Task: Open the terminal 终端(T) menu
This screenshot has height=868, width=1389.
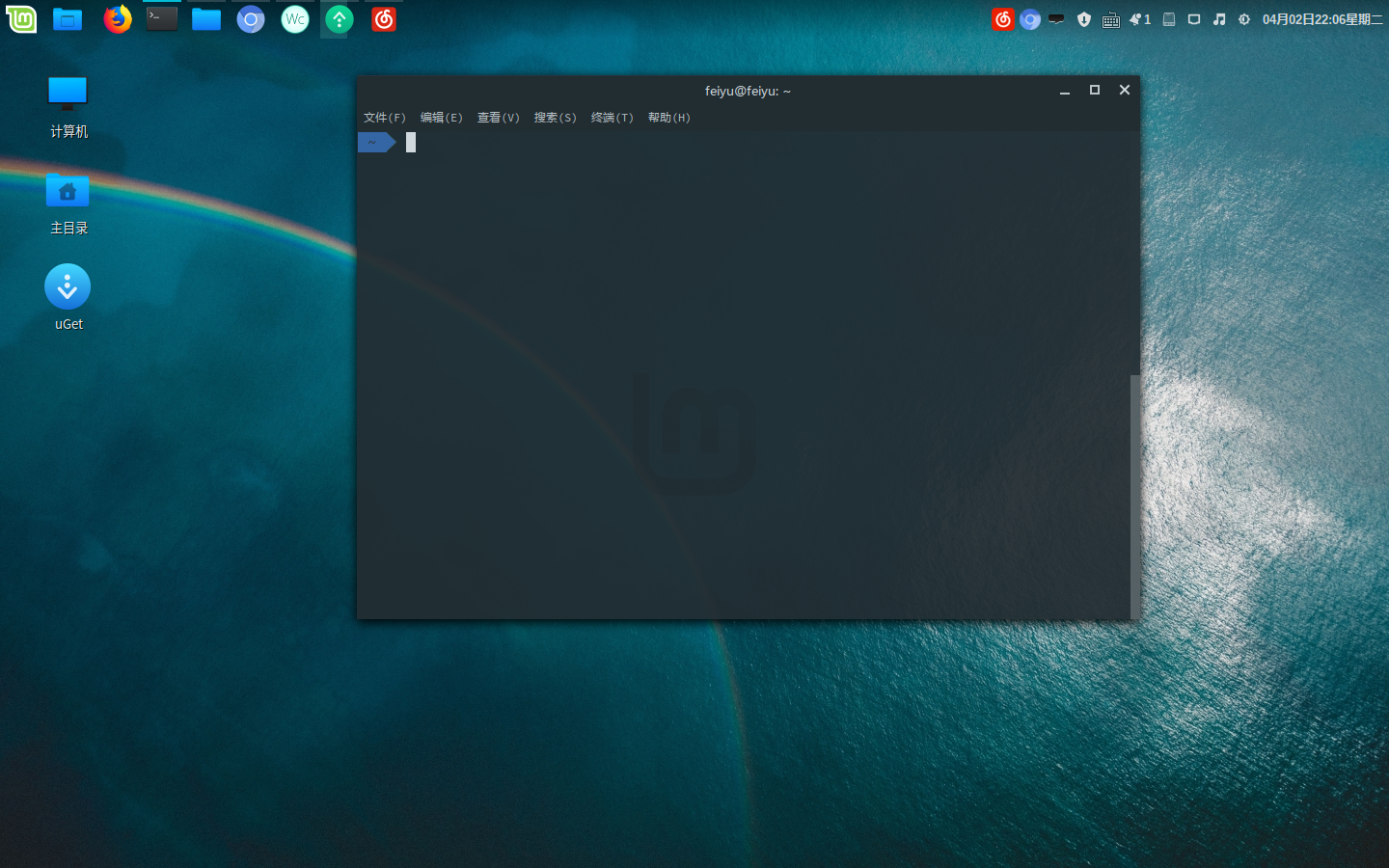Action: click(613, 118)
